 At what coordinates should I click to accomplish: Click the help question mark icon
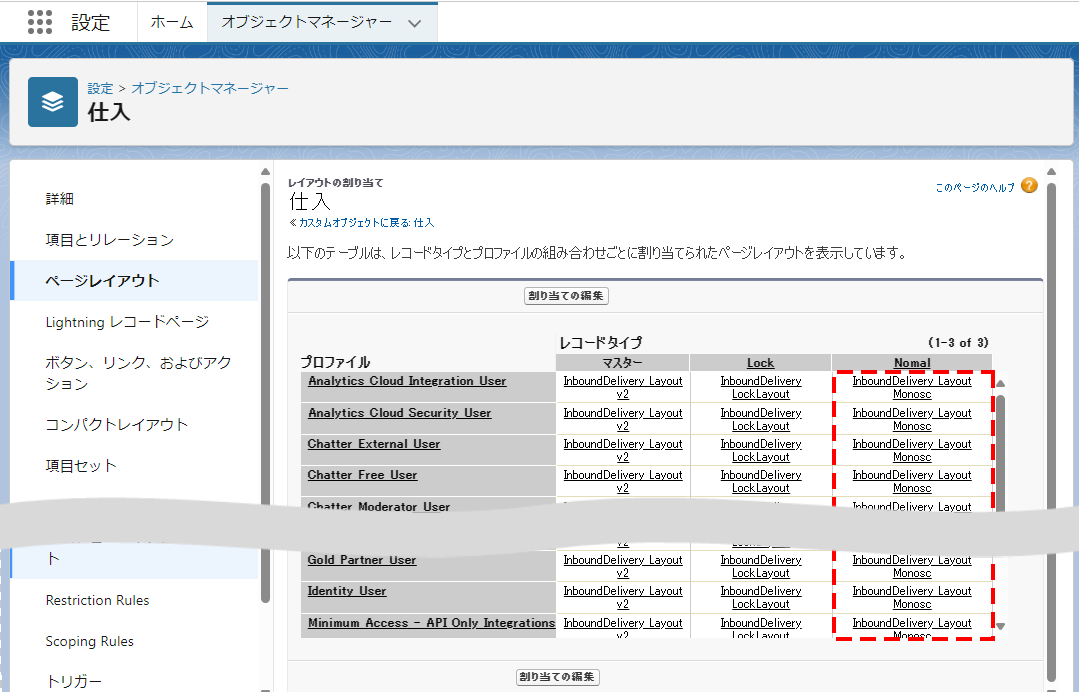(x=1029, y=186)
